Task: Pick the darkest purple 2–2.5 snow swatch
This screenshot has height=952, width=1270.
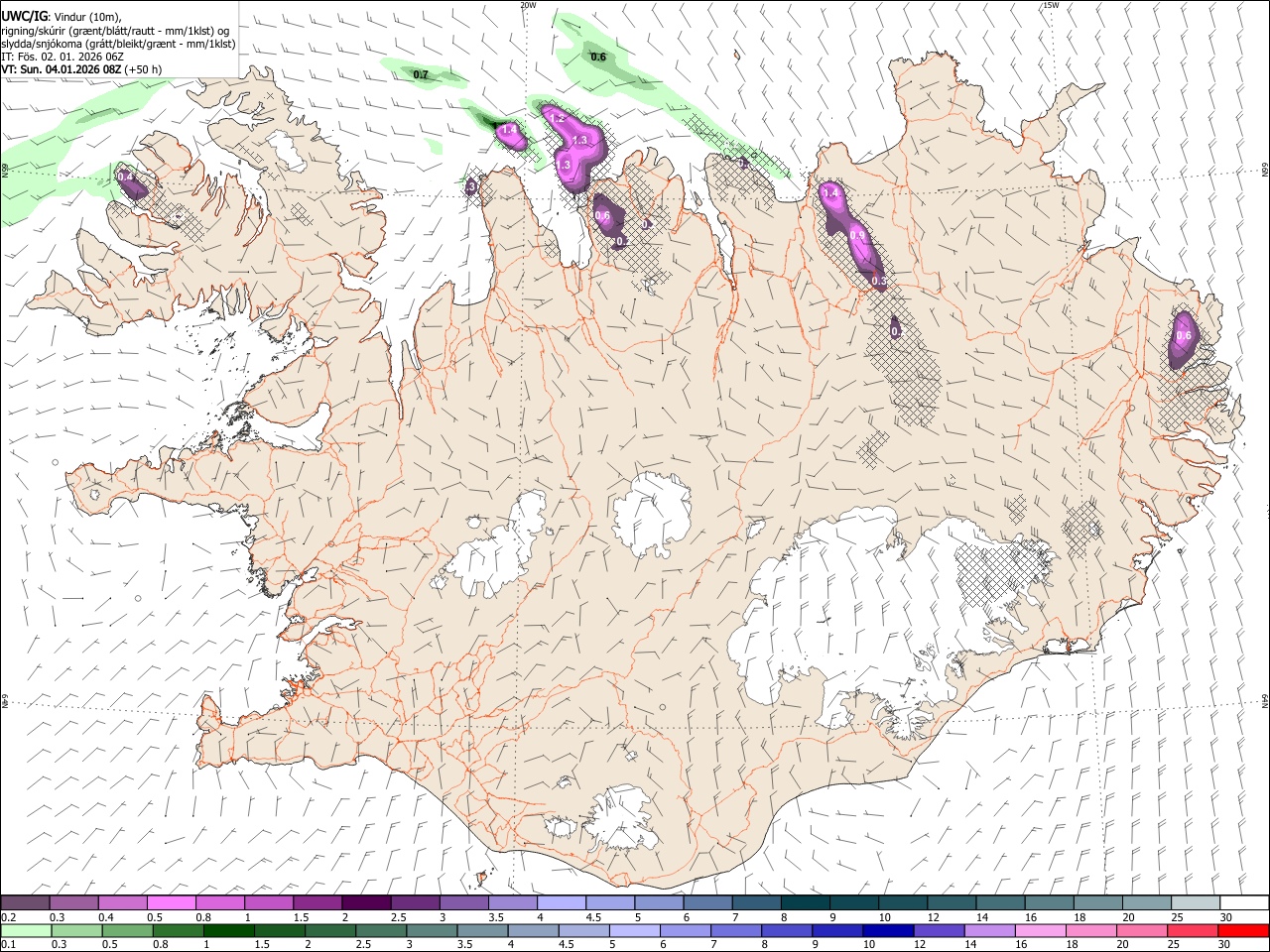Action: tap(366, 903)
